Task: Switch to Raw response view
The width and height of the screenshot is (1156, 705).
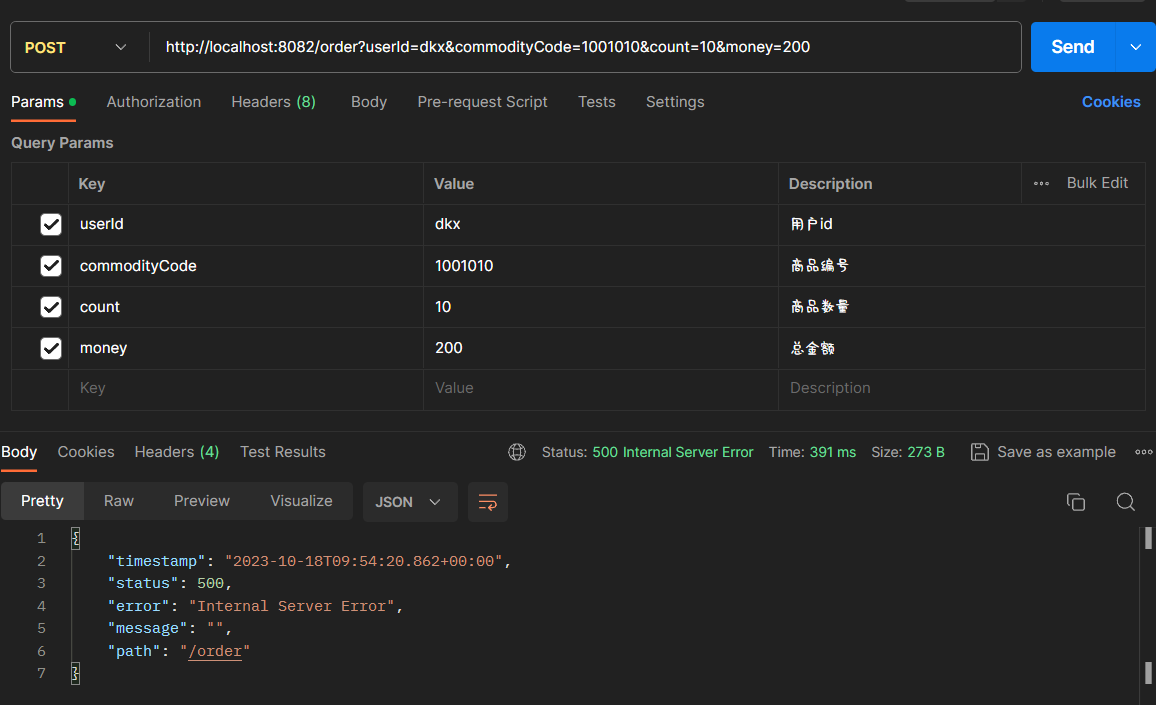Action: point(119,501)
